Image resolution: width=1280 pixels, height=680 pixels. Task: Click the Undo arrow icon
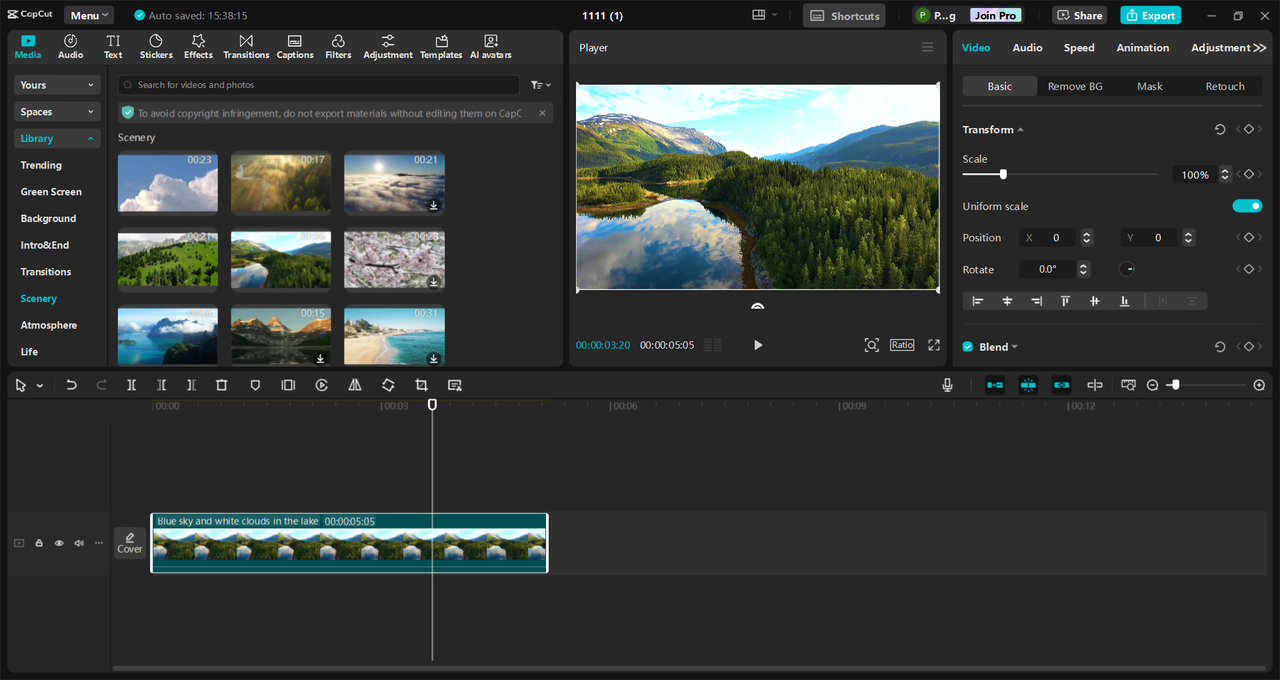[x=71, y=385]
